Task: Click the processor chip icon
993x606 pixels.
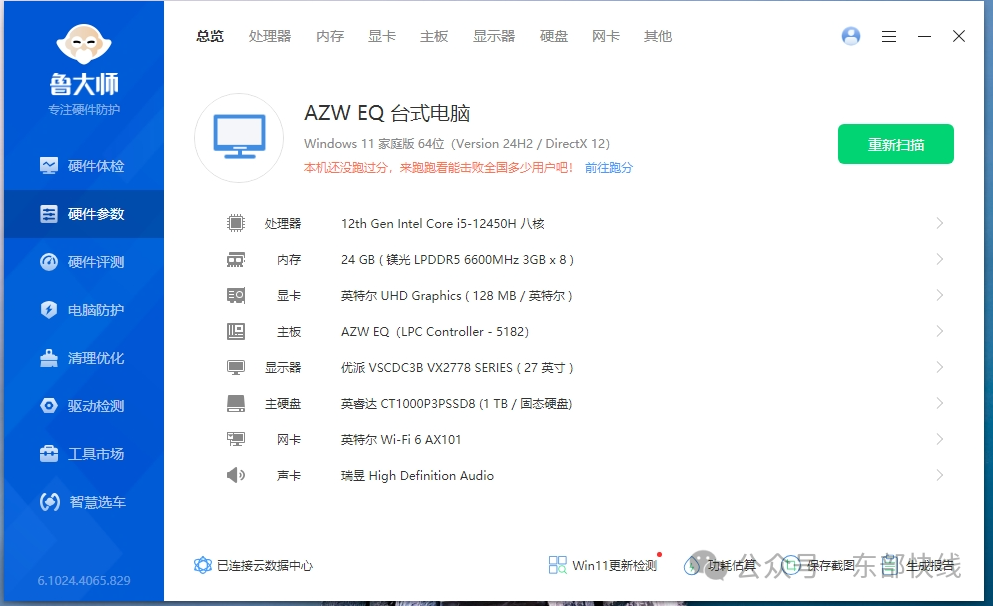Action: tap(236, 223)
